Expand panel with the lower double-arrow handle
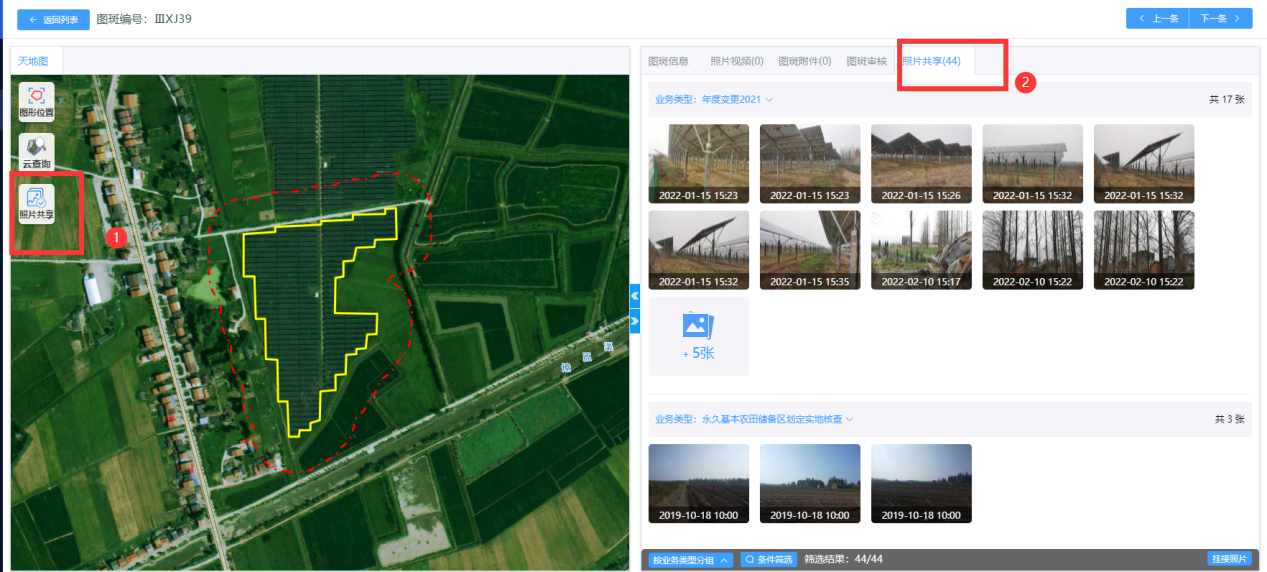The height and width of the screenshot is (572, 1267). coord(634,321)
